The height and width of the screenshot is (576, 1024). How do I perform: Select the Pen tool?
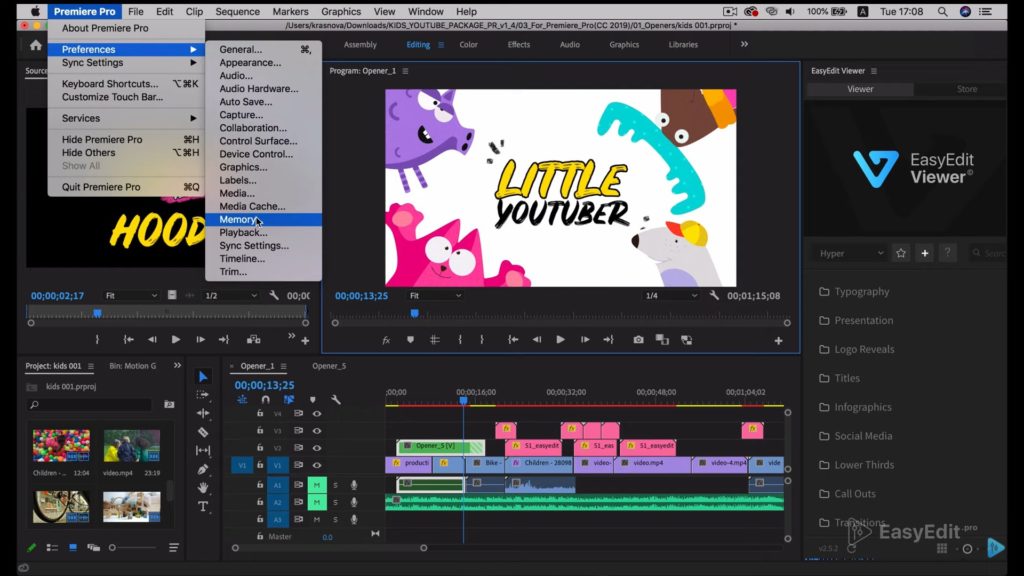(203, 469)
